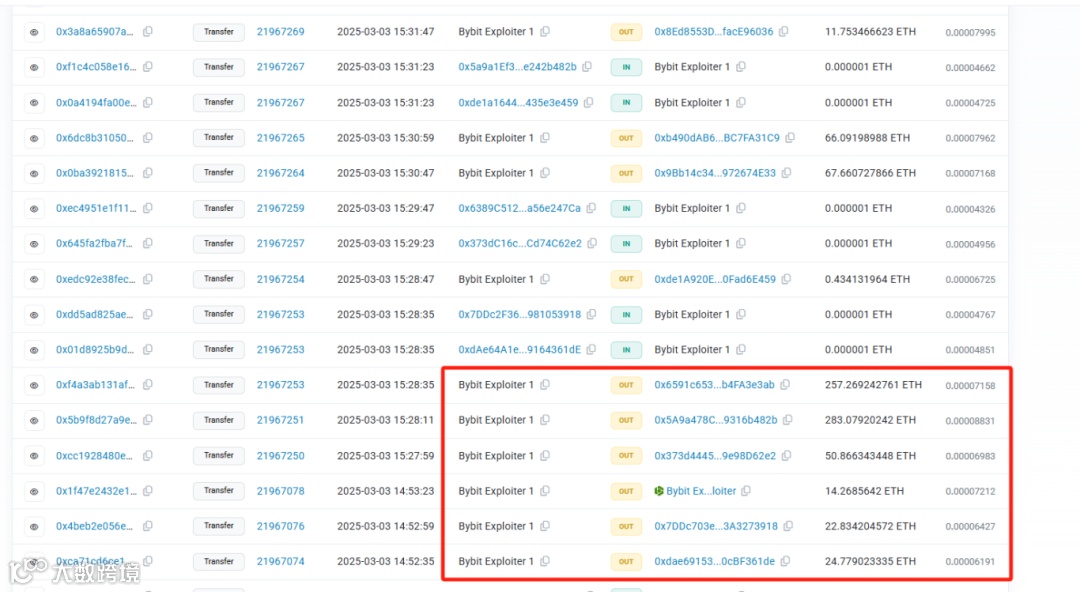This screenshot has width=1080, height=592.
Task: View block 21967259
Action: [x=280, y=208]
